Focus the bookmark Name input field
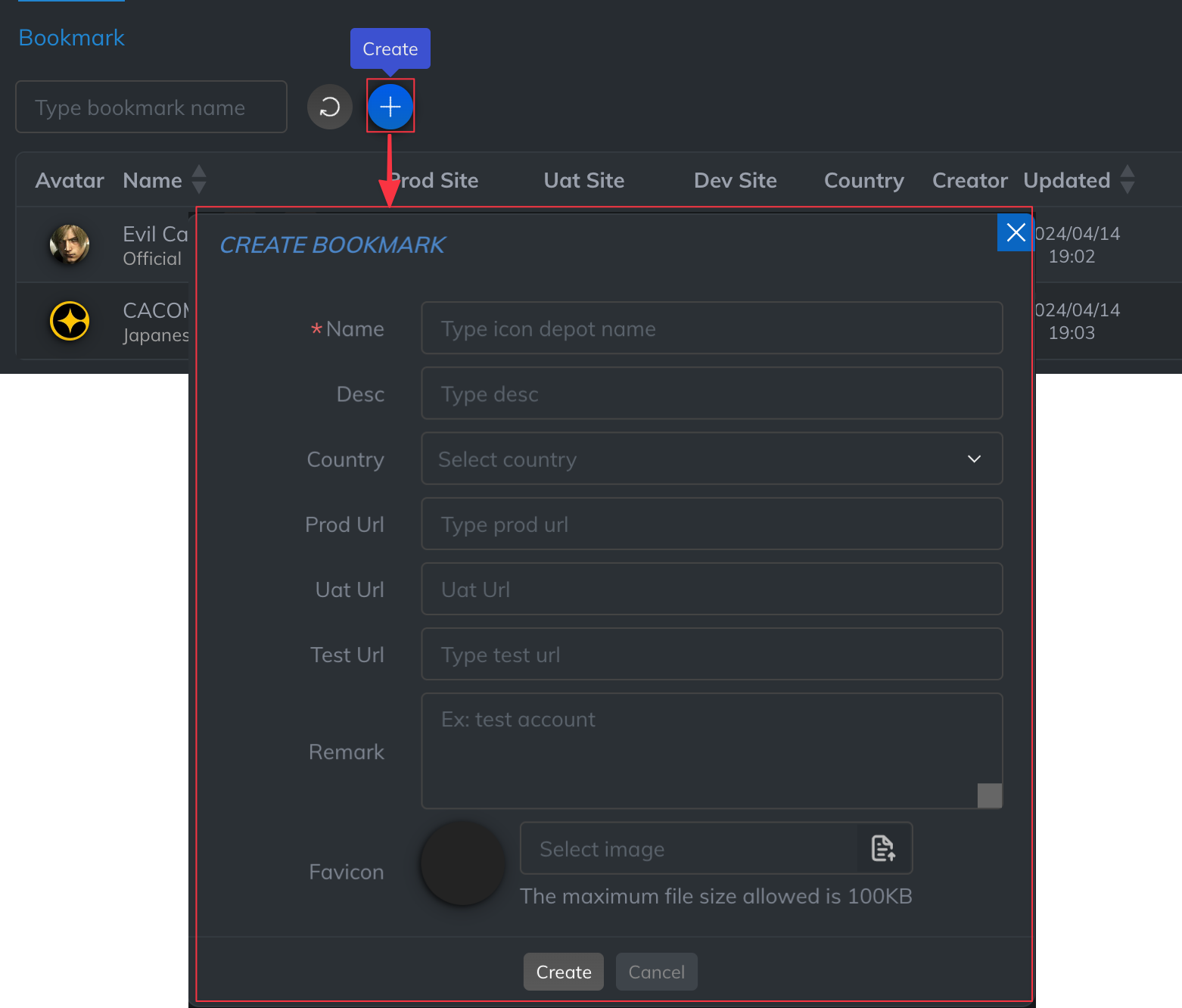 [x=711, y=328]
